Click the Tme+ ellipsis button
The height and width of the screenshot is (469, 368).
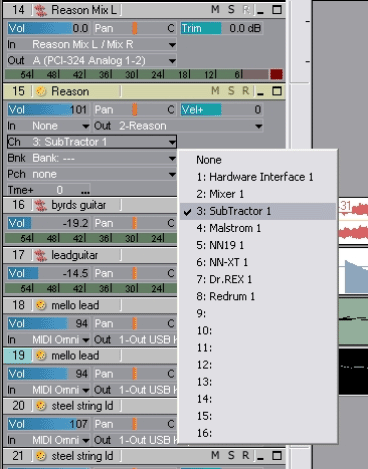click(x=85, y=191)
